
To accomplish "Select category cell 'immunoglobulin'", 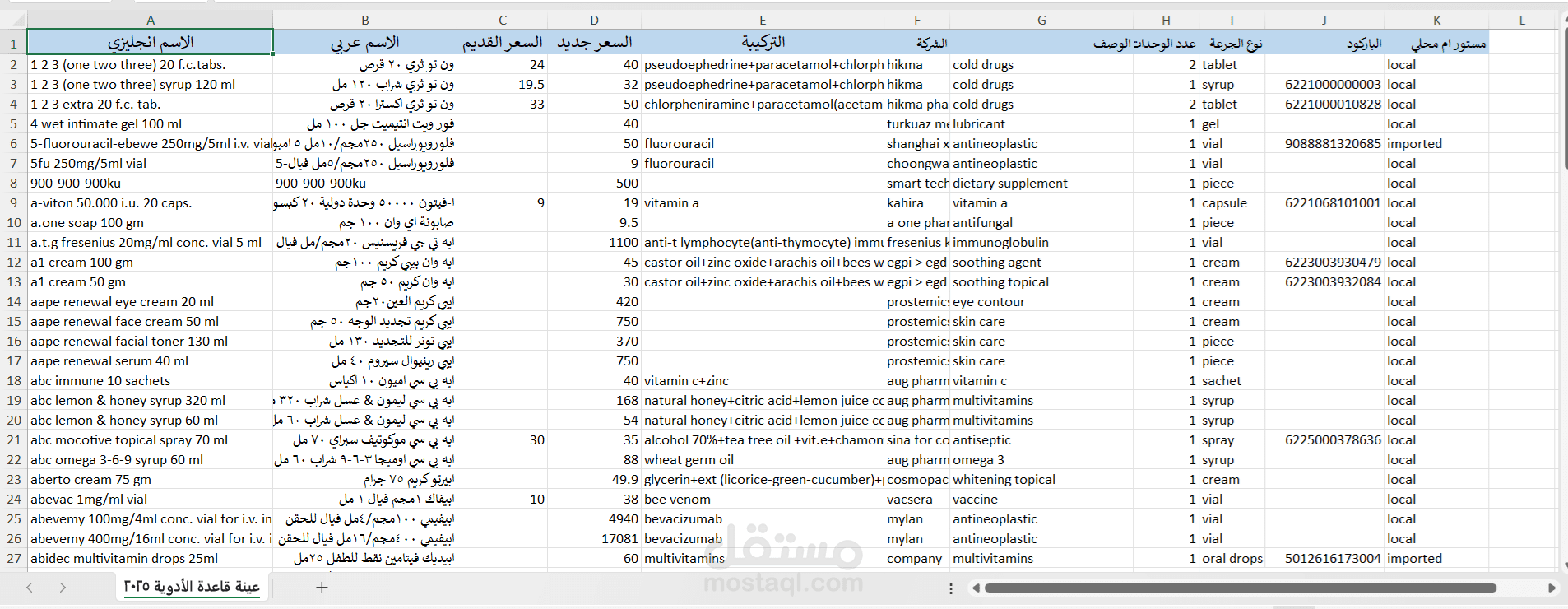I will pyautogui.click(x=1041, y=242).
